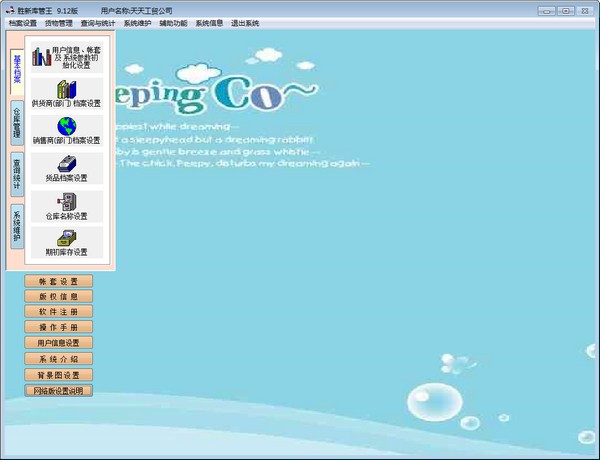
Task: Open the 货物管理 menu
Action: coord(59,22)
